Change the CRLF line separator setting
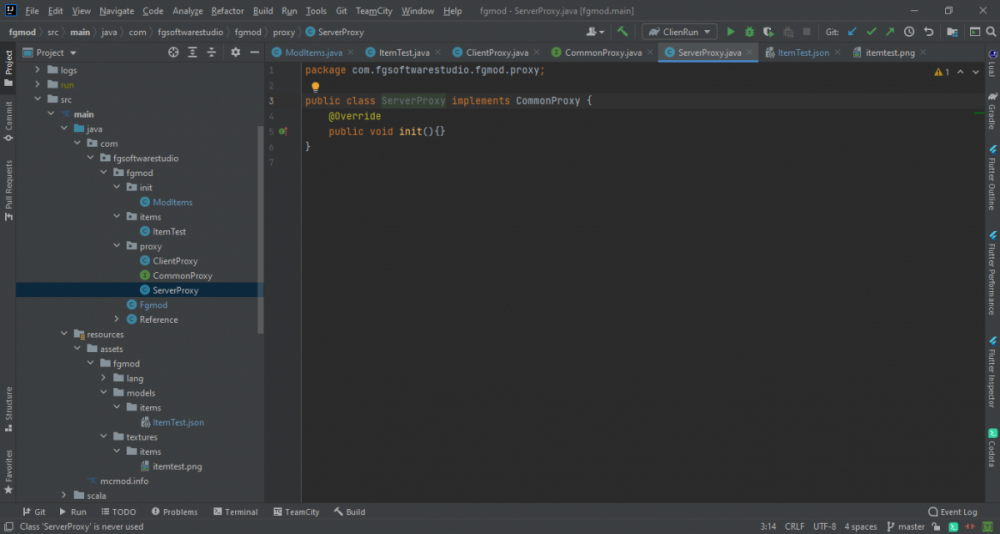The height and width of the screenshot is (534, 1000). coord(794,526)
